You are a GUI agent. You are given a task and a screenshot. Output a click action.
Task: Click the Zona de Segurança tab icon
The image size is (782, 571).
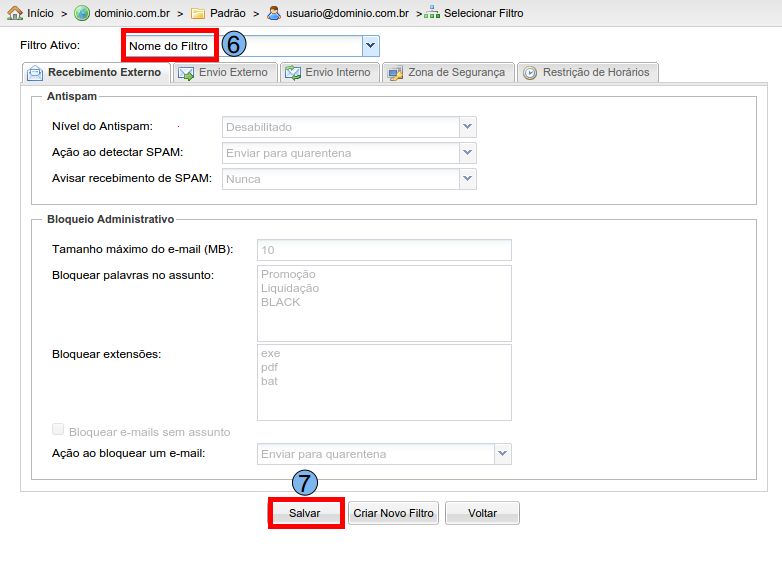click(394, 73)
